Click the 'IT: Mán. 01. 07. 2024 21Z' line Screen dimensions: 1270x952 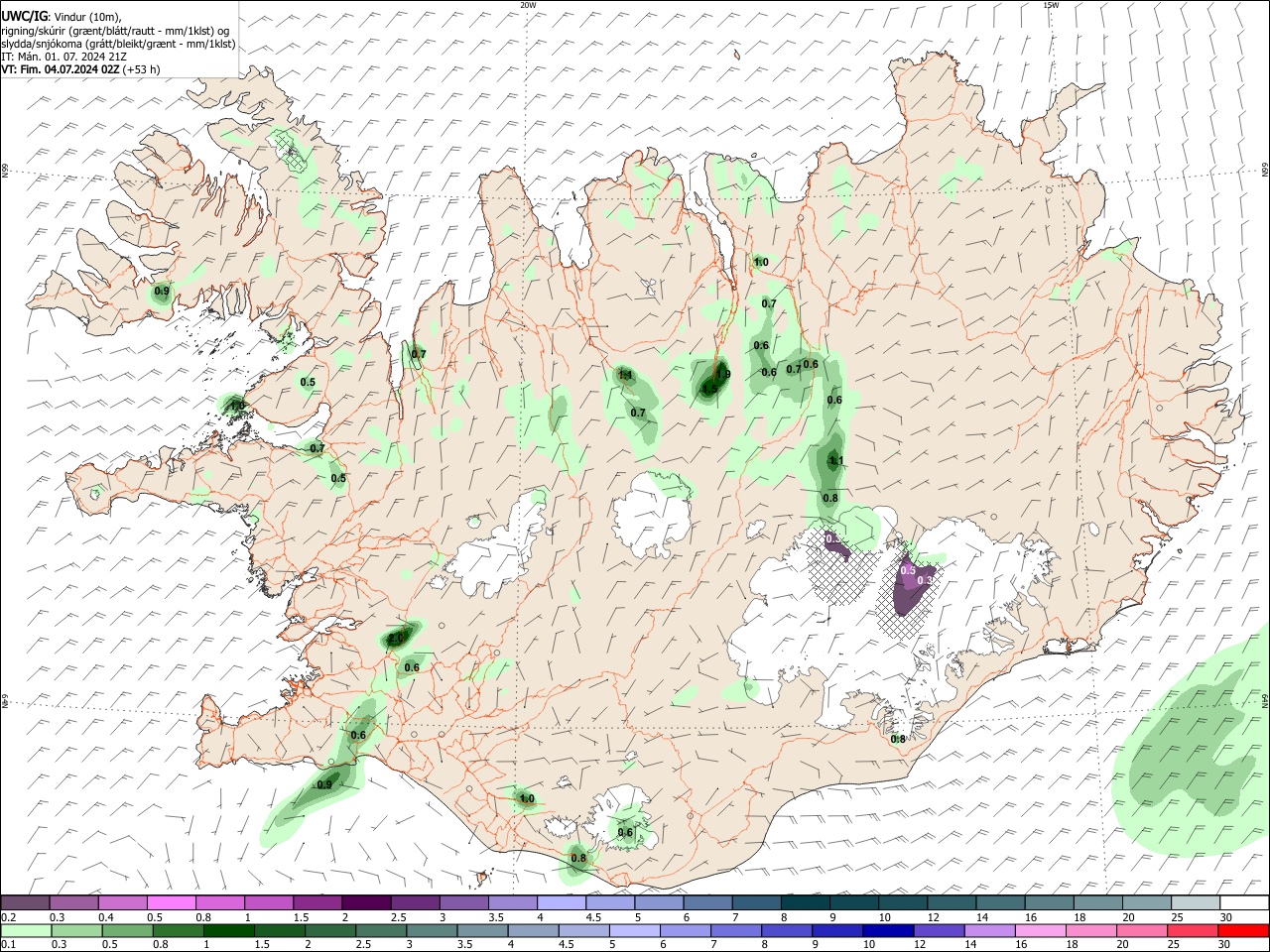tap(63, 57)
